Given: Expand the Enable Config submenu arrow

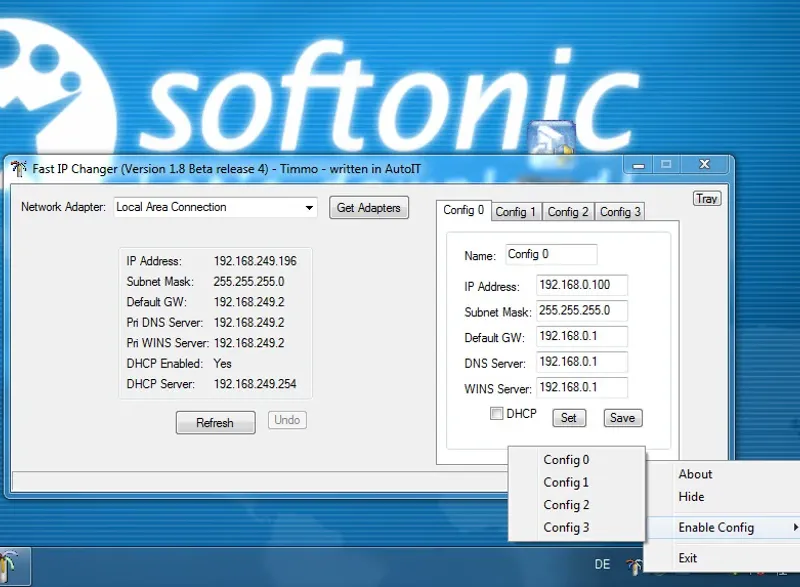Looking at the screenshot, I should (x=795, y=527).
